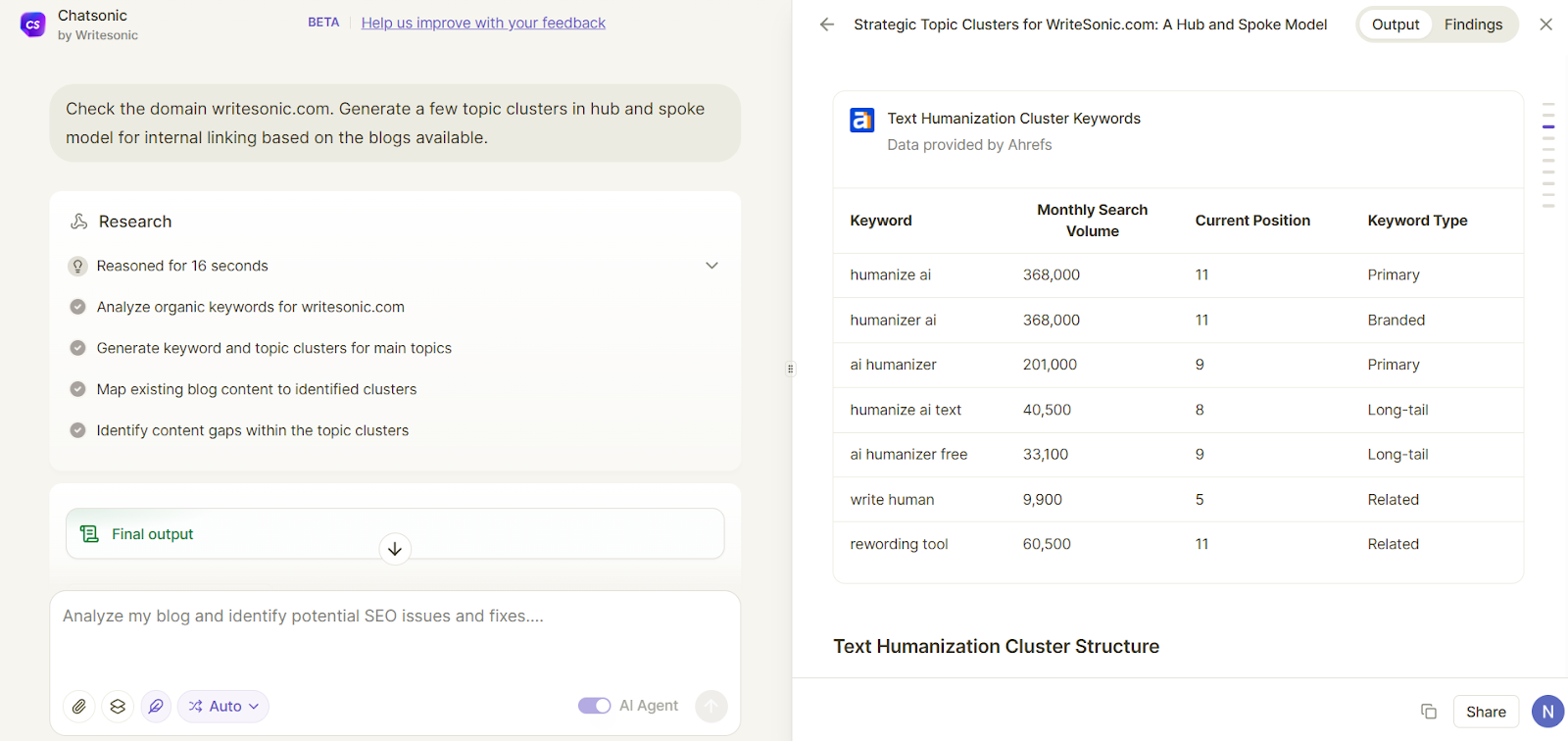1568x741 pixels.
Task: Select the write human keyword cell
Action: (x=892, y=499)
